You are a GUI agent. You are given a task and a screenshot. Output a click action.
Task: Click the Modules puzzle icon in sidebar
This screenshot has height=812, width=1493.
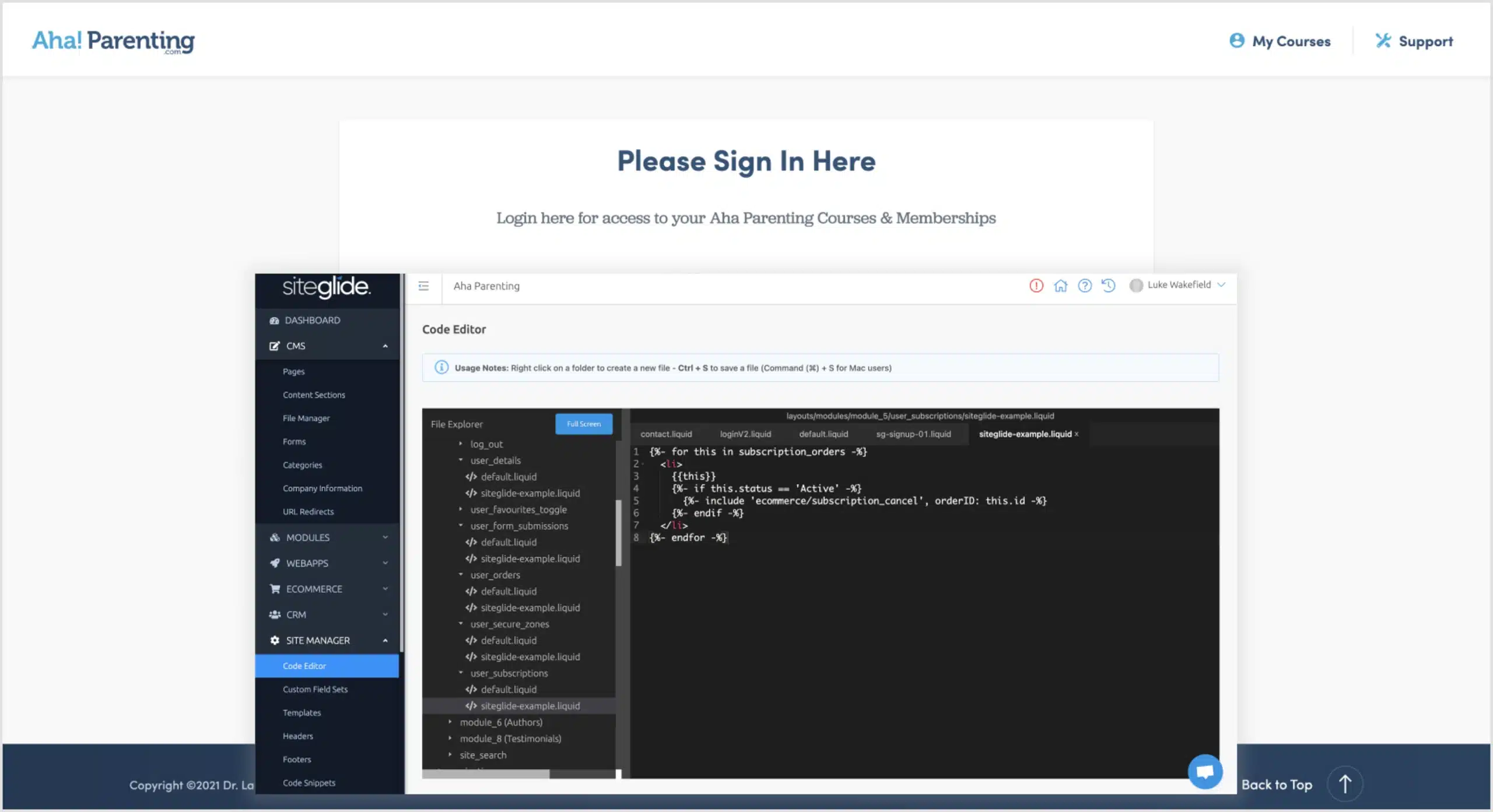275,537
